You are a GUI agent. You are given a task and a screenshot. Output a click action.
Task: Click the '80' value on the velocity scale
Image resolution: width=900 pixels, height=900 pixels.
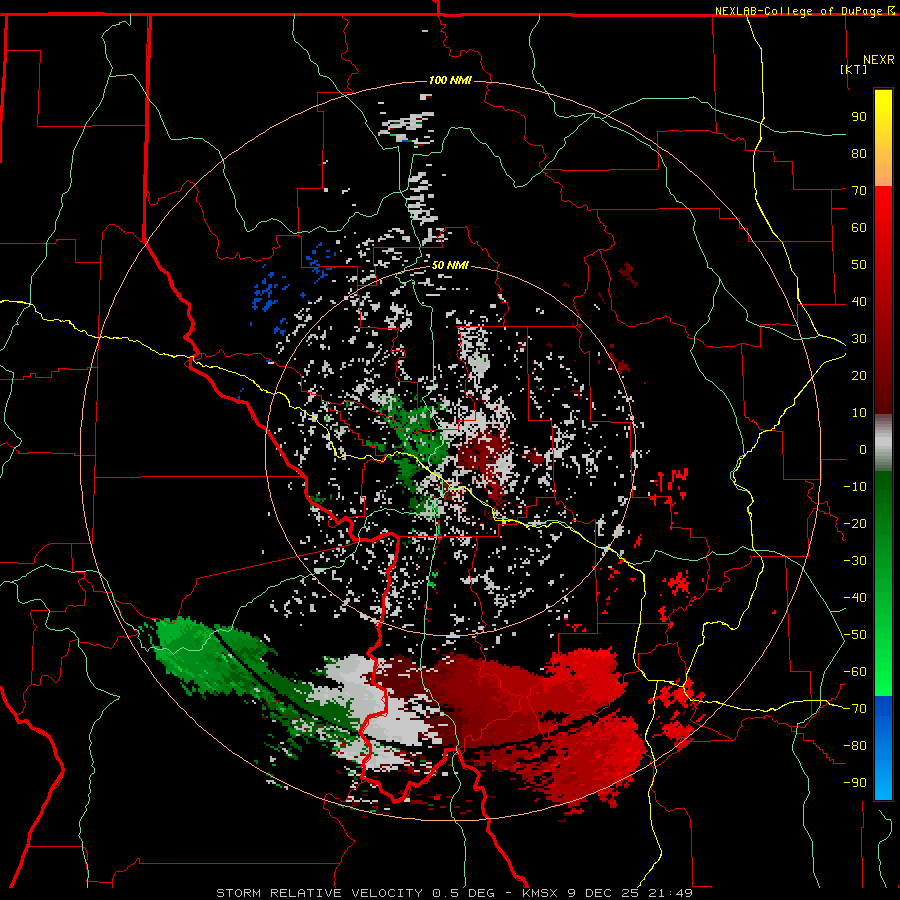859,153
